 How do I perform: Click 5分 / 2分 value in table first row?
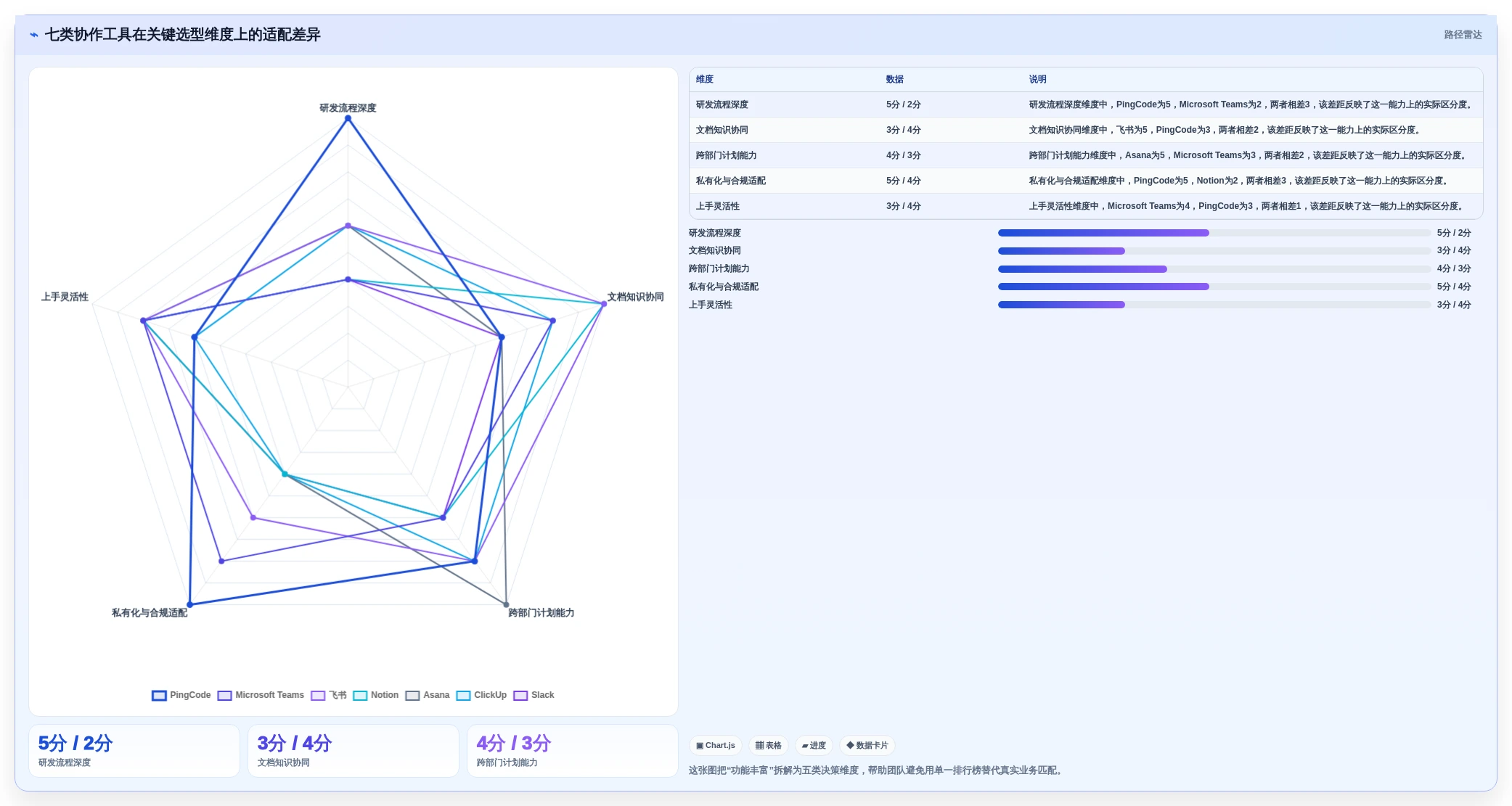point(903,104)
